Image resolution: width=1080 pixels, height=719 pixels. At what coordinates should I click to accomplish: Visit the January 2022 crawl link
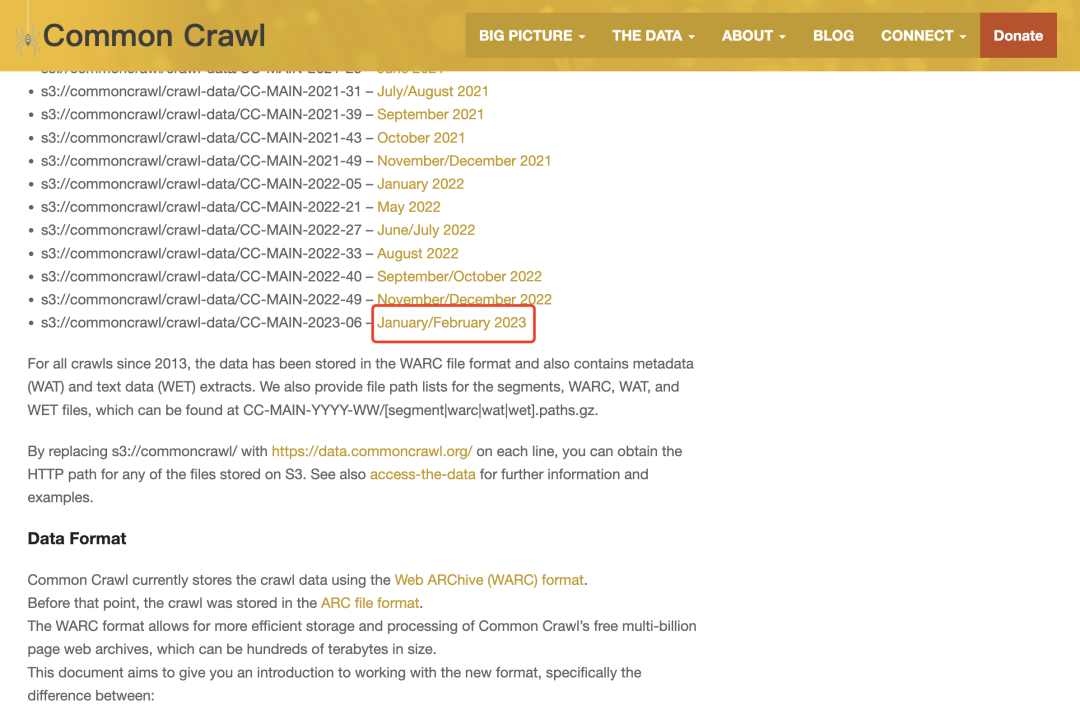click(x=420, y=184)
